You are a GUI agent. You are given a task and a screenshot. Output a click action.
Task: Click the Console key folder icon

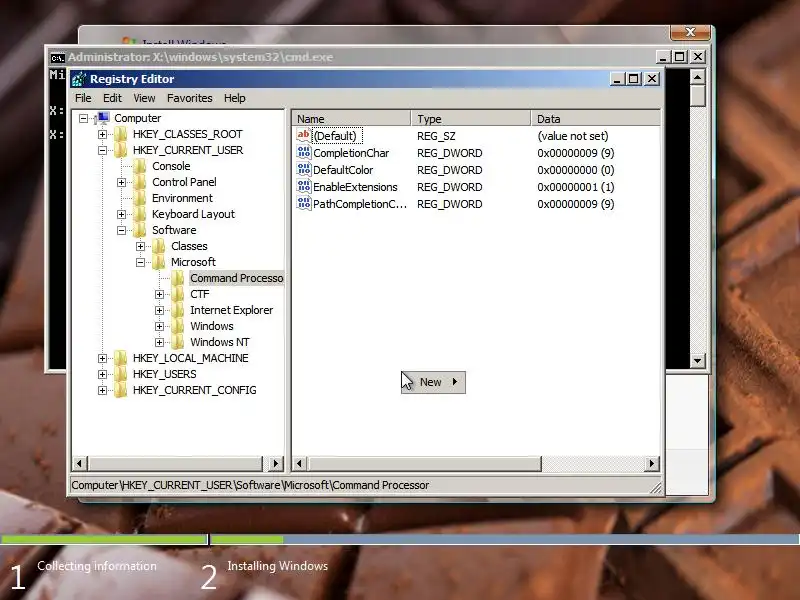pos(140,166)
